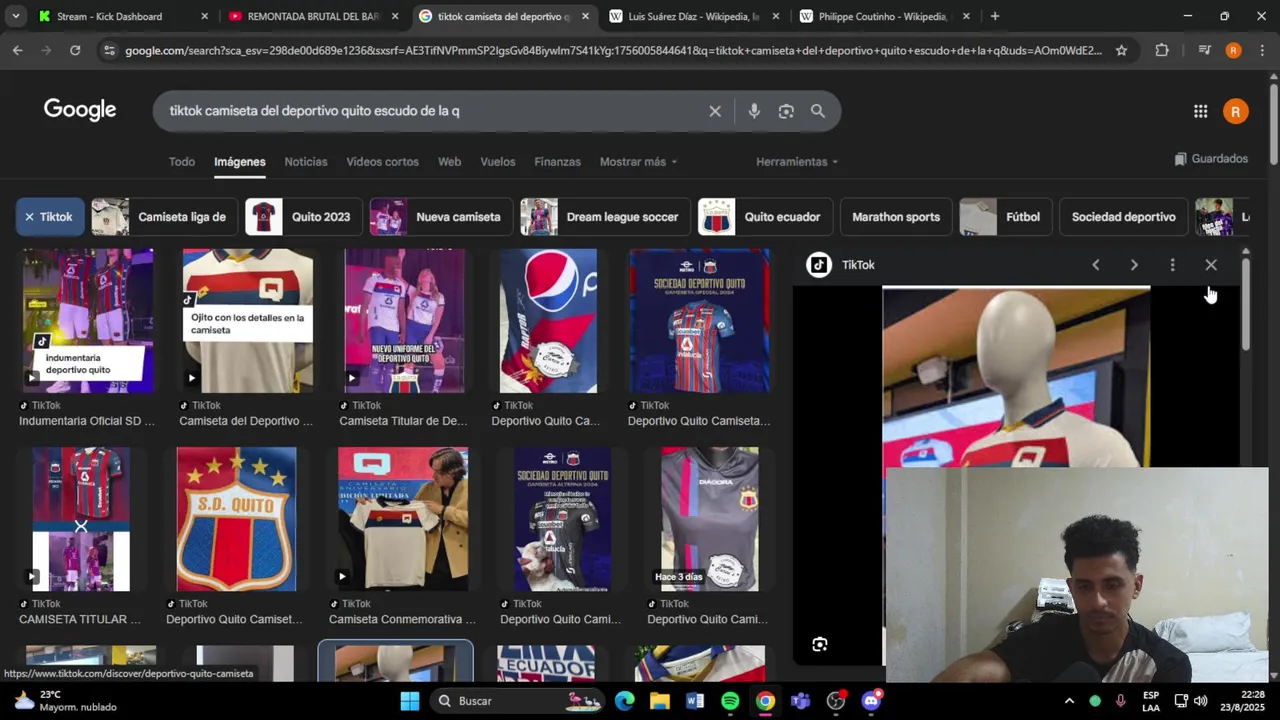1280x720 pixels.
Task: Expand the Mostrar más dropdown
Action: (x=638, y=162)
